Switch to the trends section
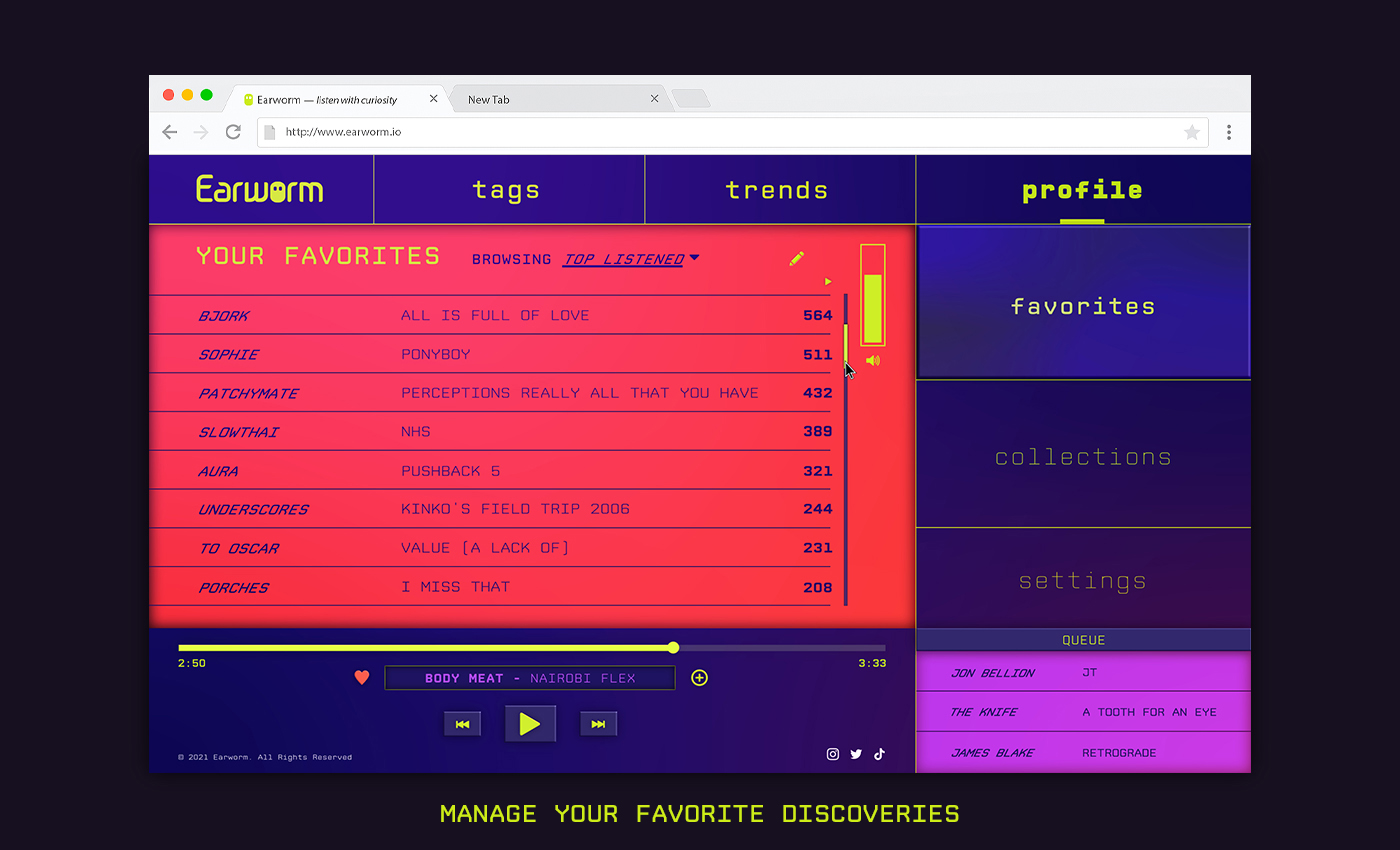 coord(779,190)
